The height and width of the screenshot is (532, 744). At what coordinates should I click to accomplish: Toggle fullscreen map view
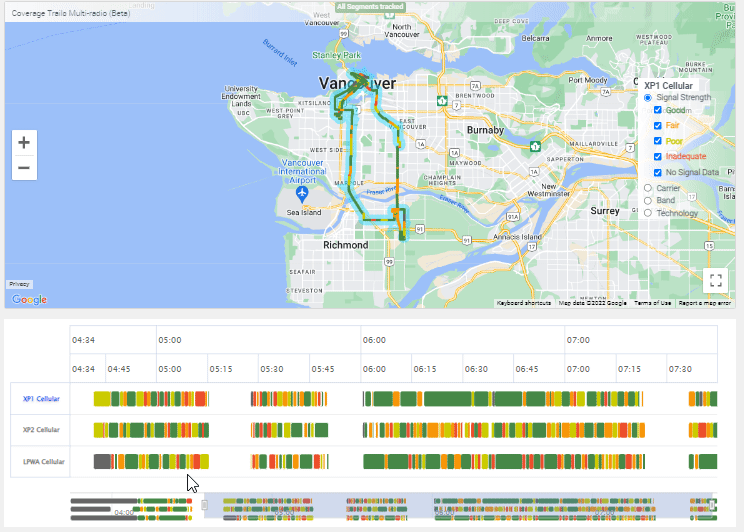point(715,280)
